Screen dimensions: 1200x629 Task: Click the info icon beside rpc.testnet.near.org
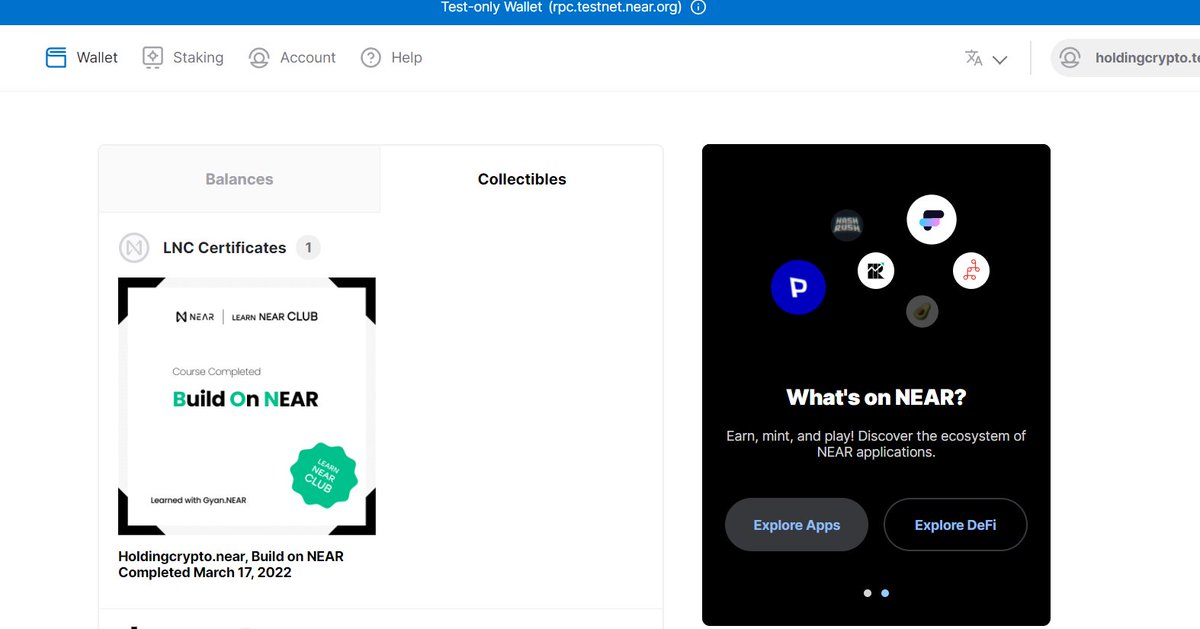coord(698,8)
